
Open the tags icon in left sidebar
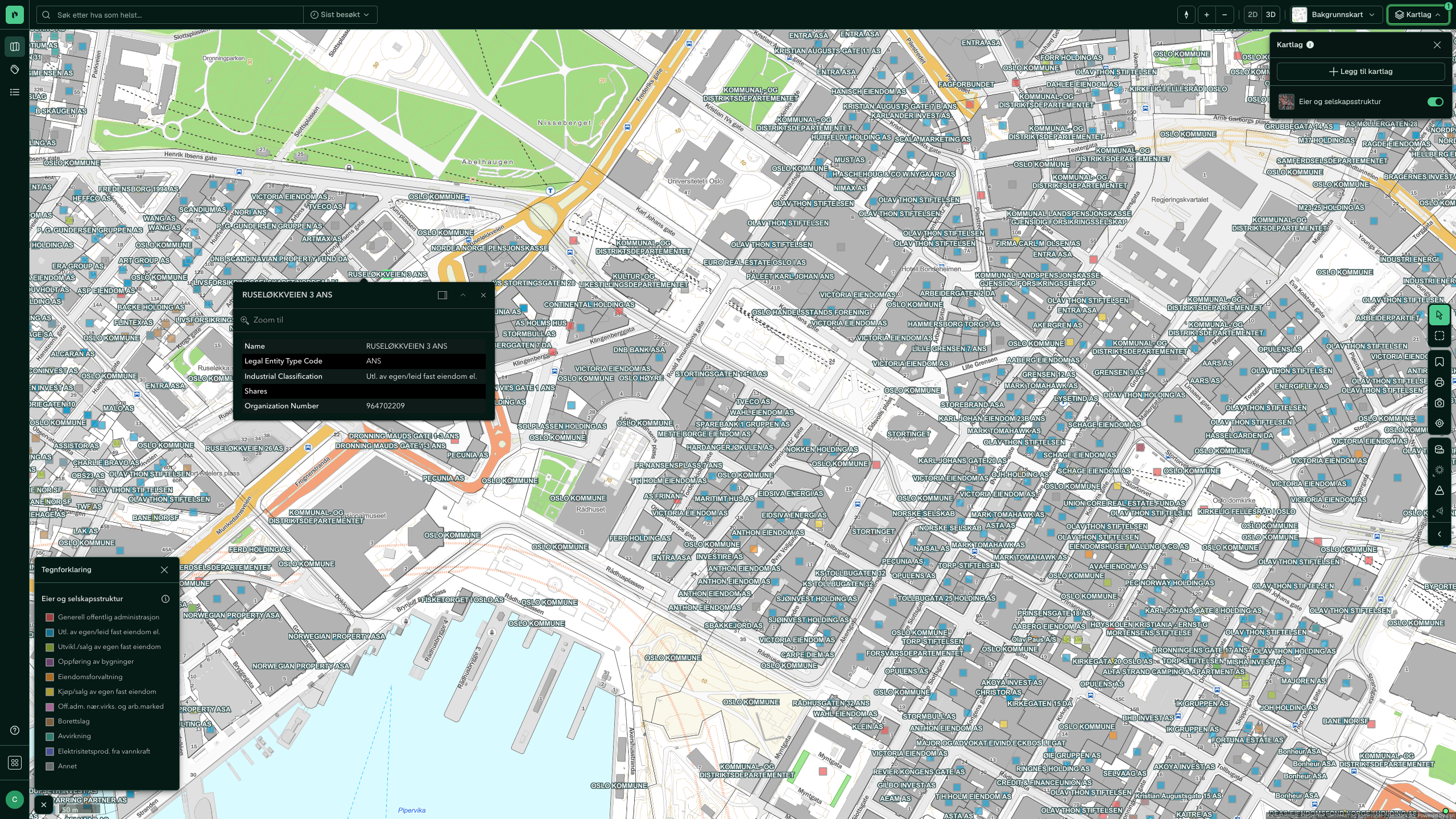coord(15,69)
